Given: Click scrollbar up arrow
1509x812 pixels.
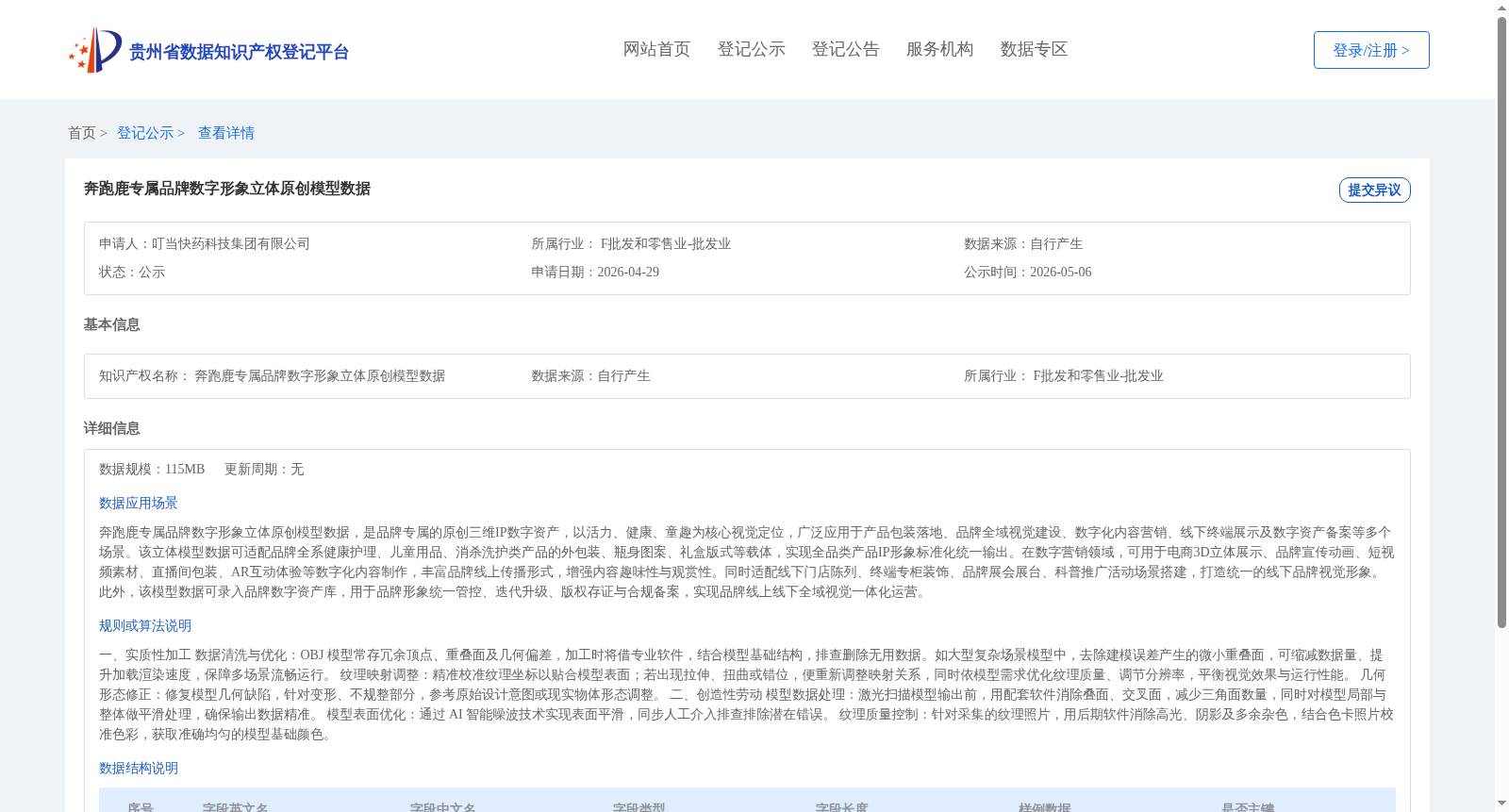Looking at the screenshot, I should pos(1501,8).
